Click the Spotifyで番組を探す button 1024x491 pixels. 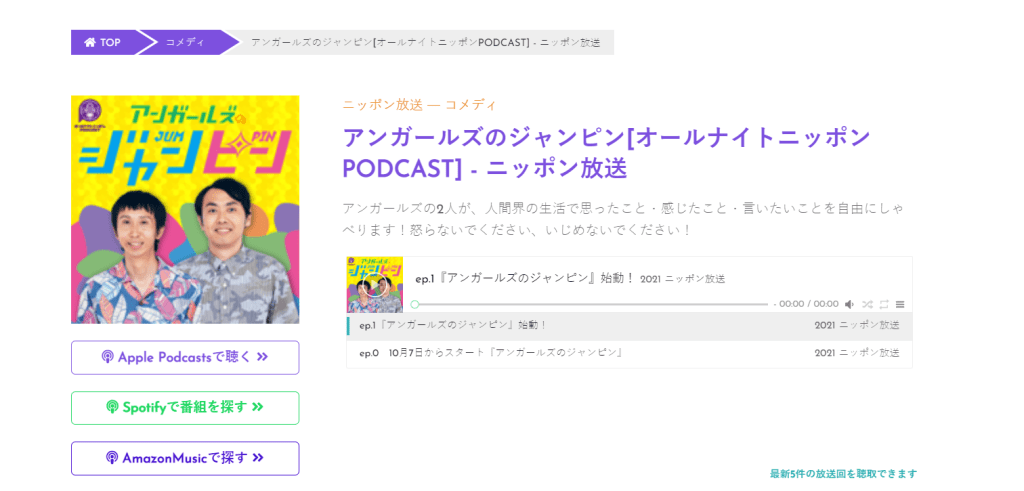[x=185, y=407]
